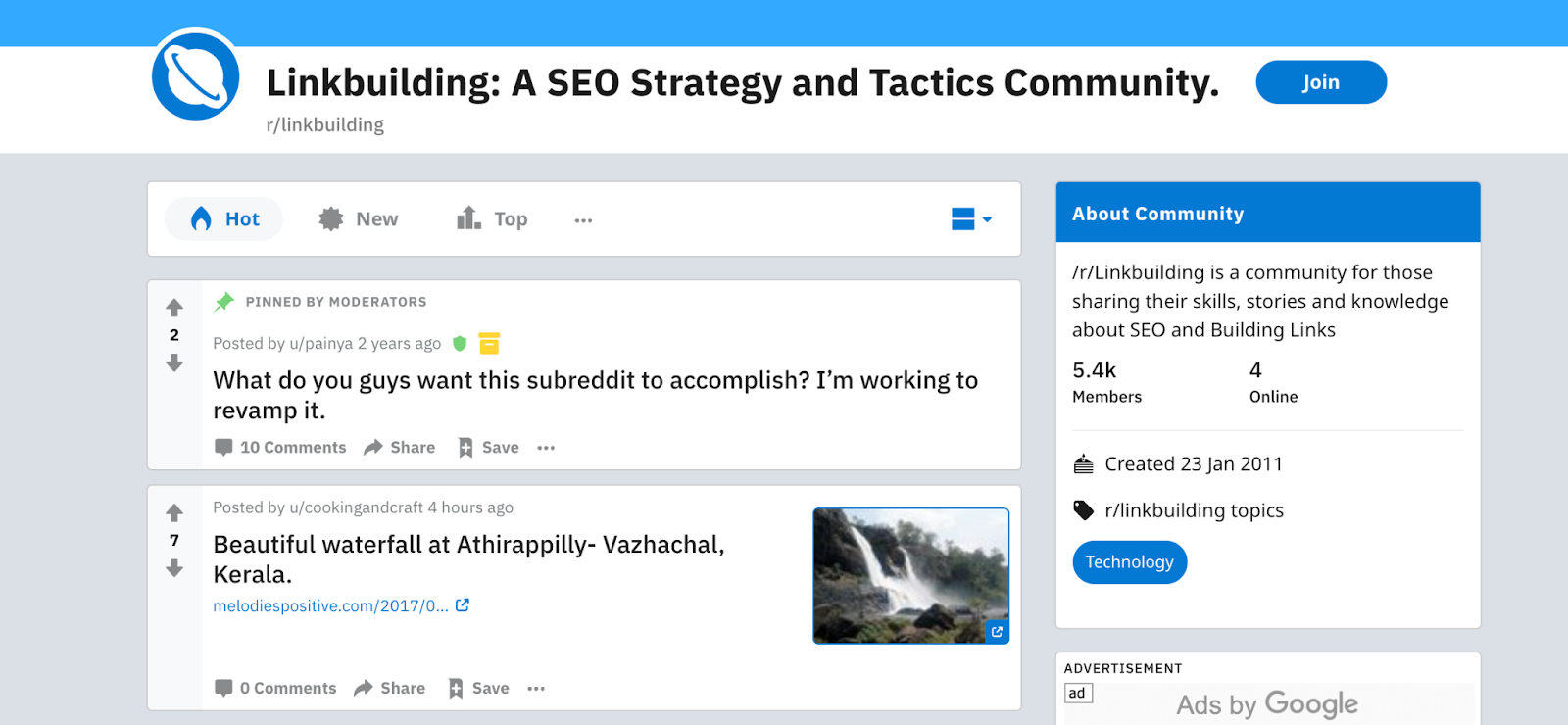The width and height of the screenshot is (1568, 725).
Task: Click the linkbuilding community logo icon
Action: [196, 76]
